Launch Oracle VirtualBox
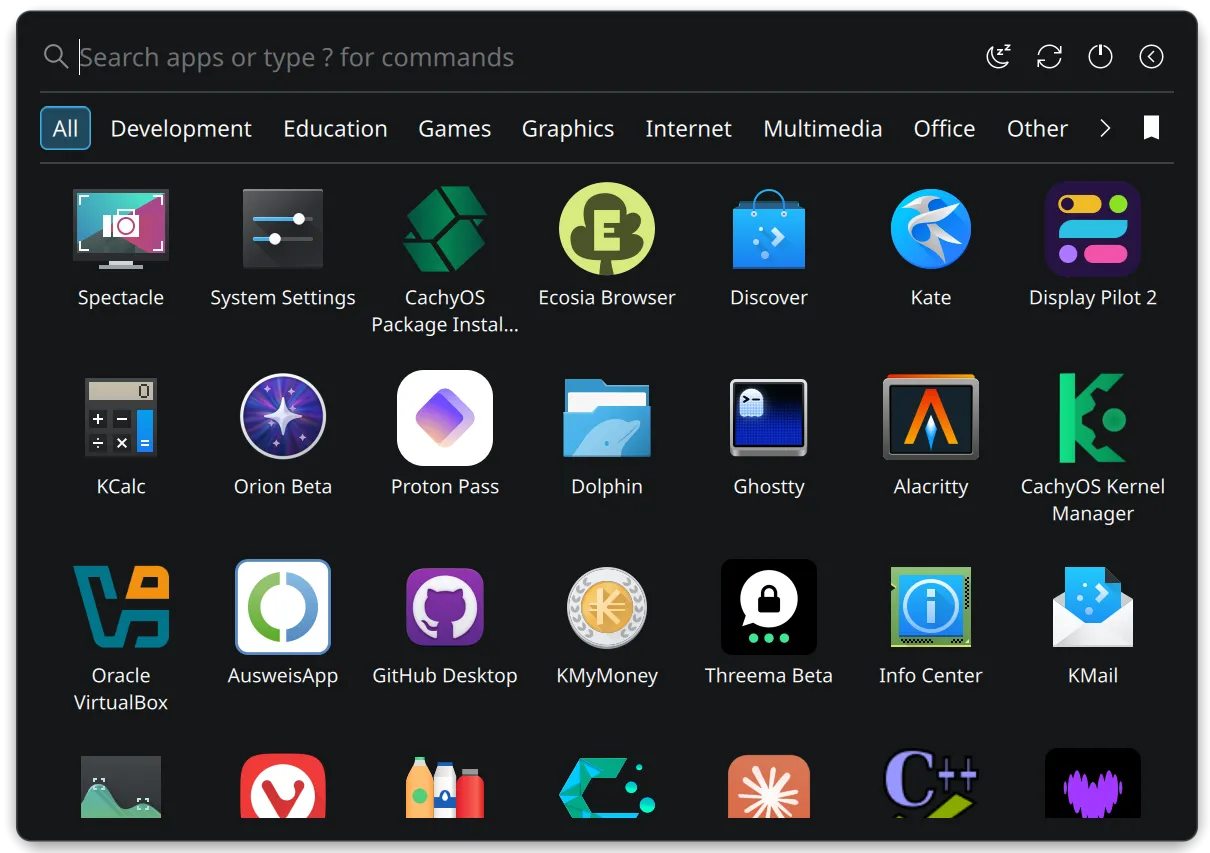 tap(121, 606)
